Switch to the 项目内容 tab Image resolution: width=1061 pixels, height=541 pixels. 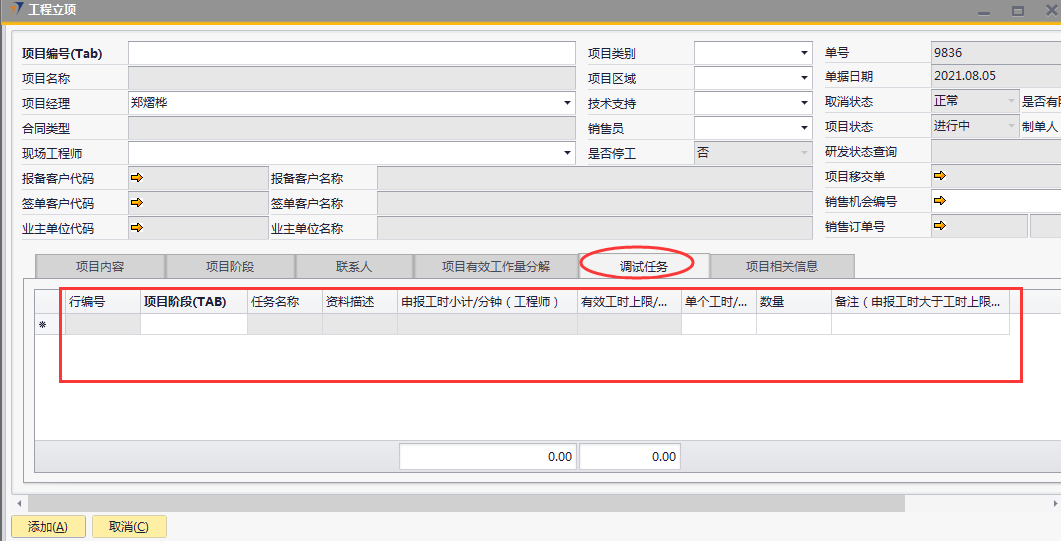pyautogui.click(x=100, y=266)
